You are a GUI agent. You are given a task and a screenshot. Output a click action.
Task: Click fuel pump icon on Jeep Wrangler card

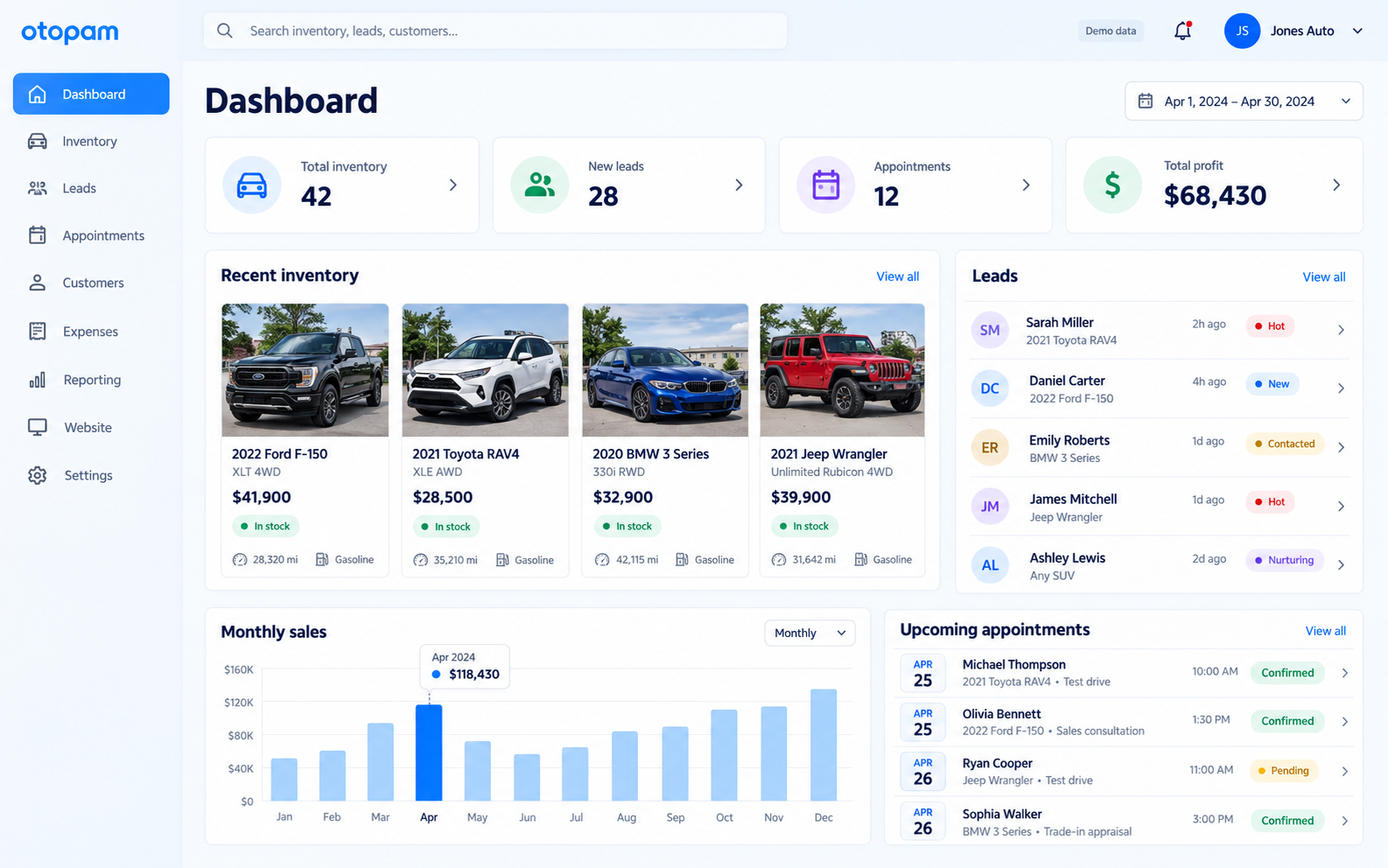(x=861, y=560)
